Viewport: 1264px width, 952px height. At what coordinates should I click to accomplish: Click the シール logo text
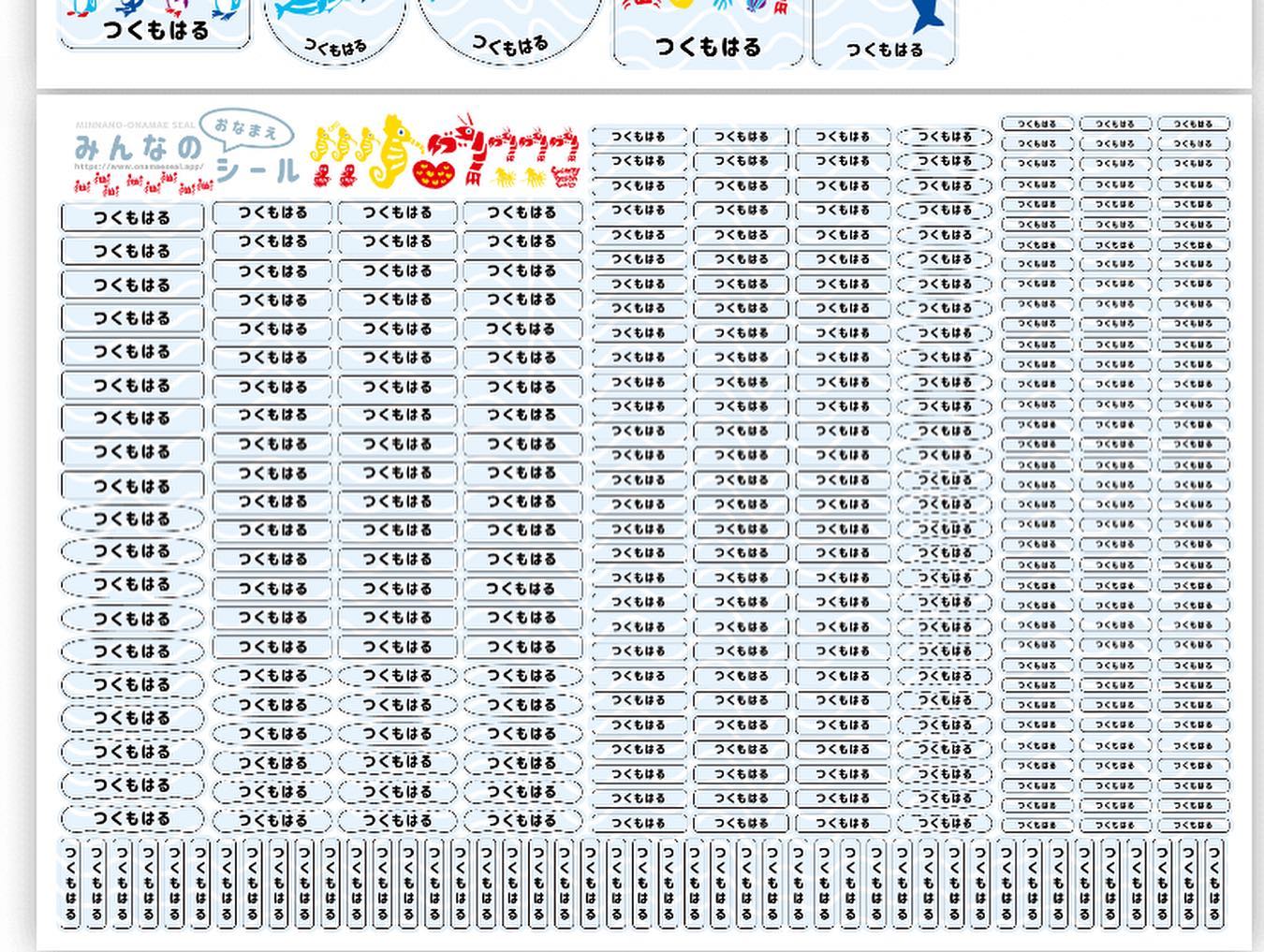257,170
